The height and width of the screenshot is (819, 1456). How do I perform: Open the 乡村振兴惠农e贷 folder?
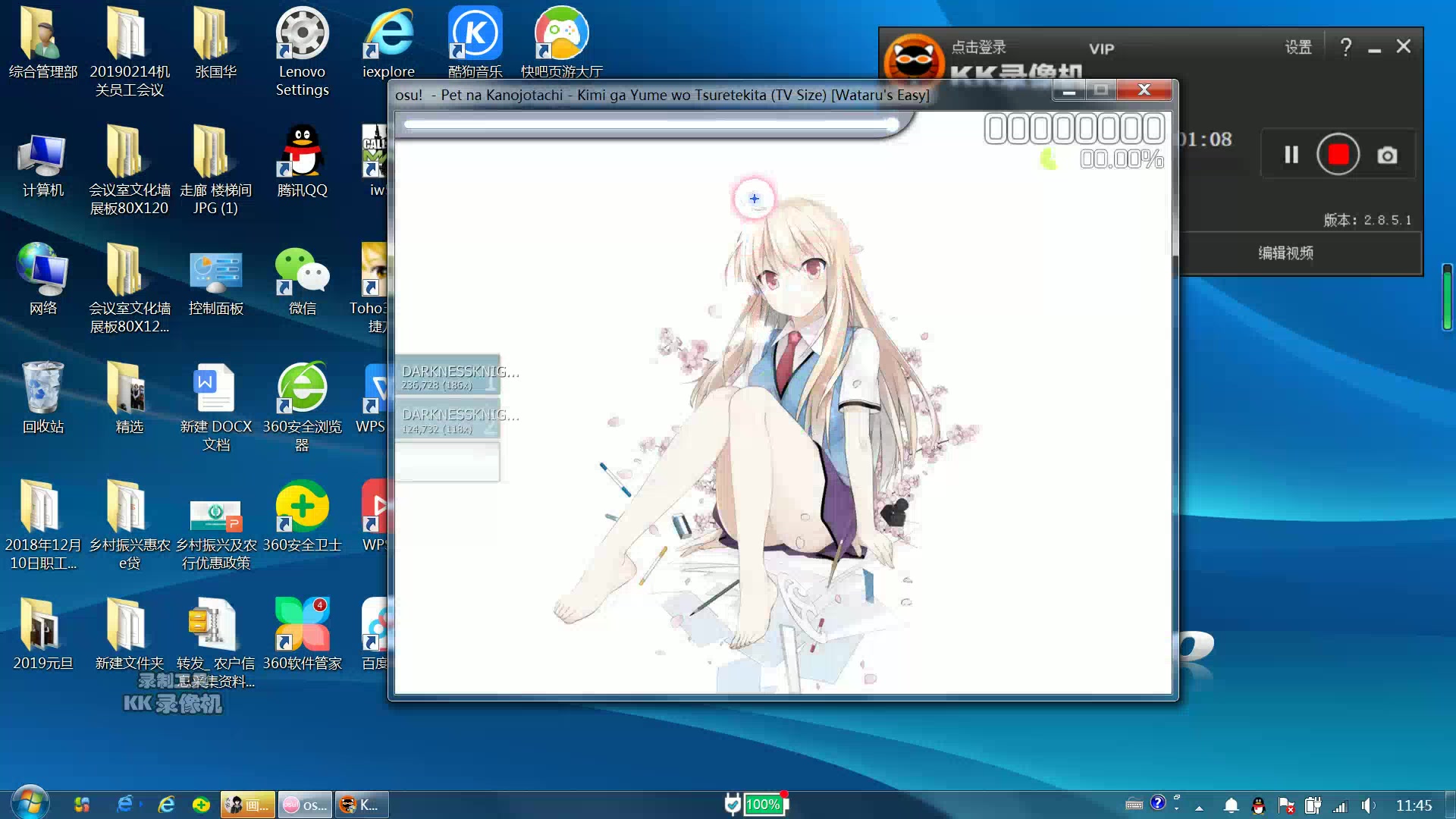pos(129,525)
